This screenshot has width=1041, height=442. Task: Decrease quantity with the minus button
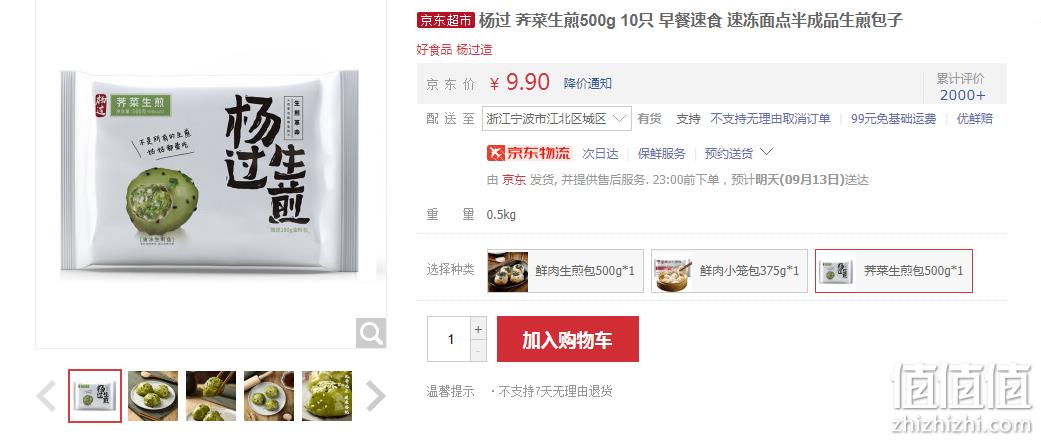pyautogui.click(x=478, y=350)
